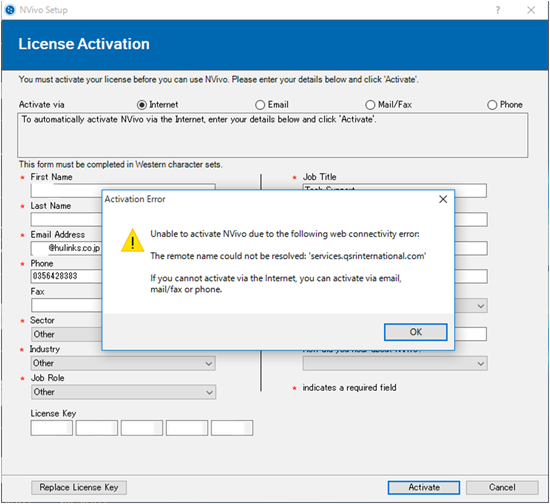The image size is (550, 504).
Task: Click the 'Unable to activate NVivo' message line
Action: pyautogui.click(x=285, y=234)
